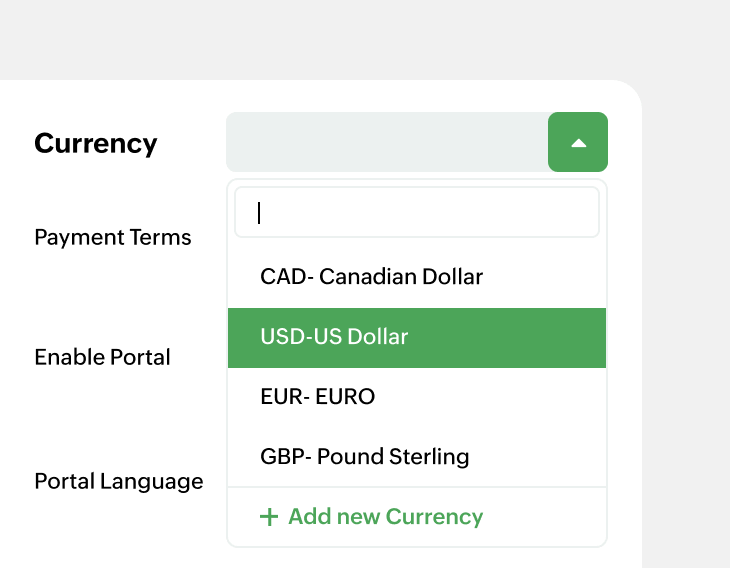Select GBP- Pound Sterling currency

point(364,457)
